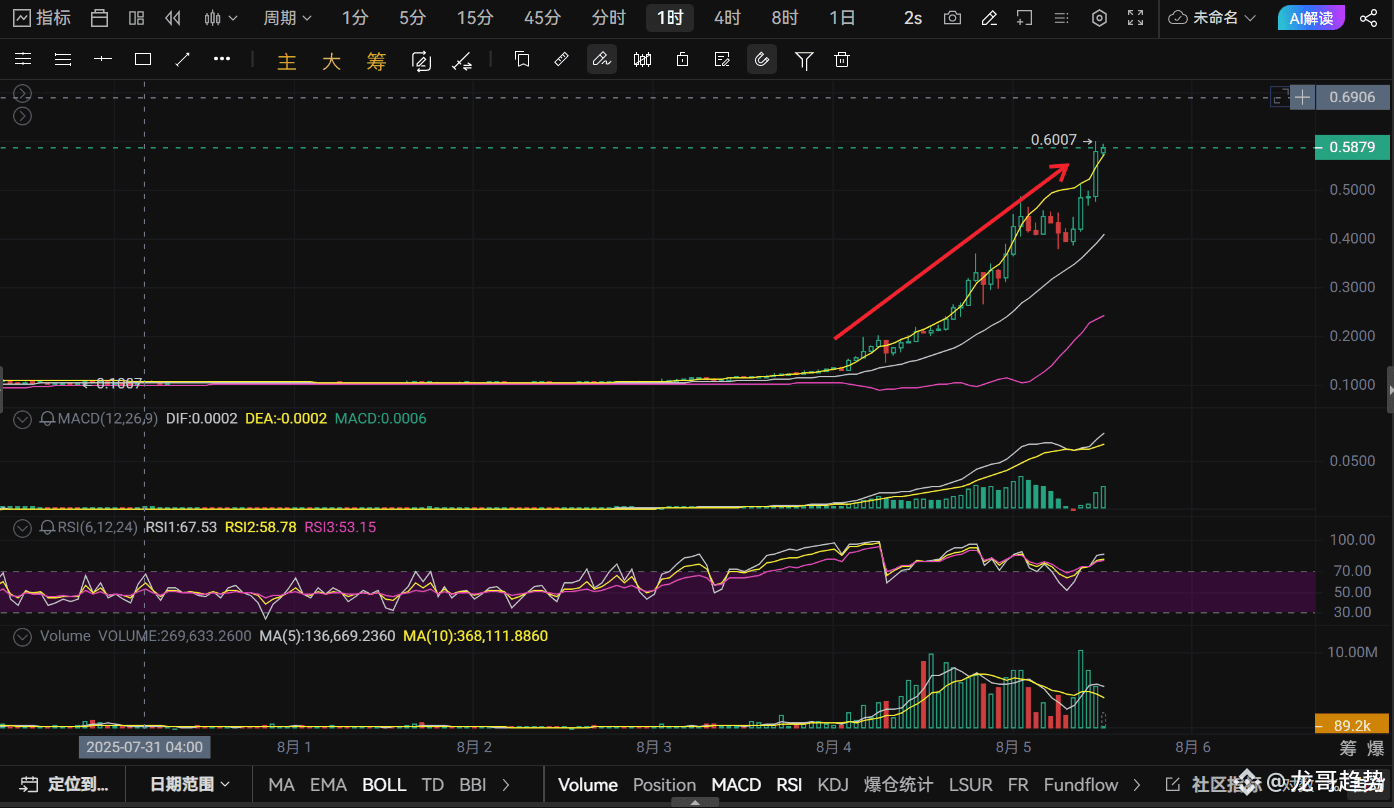Switch to the 15分 timeframe
Screen dimensions: 1394x808
tap(475, 18)
